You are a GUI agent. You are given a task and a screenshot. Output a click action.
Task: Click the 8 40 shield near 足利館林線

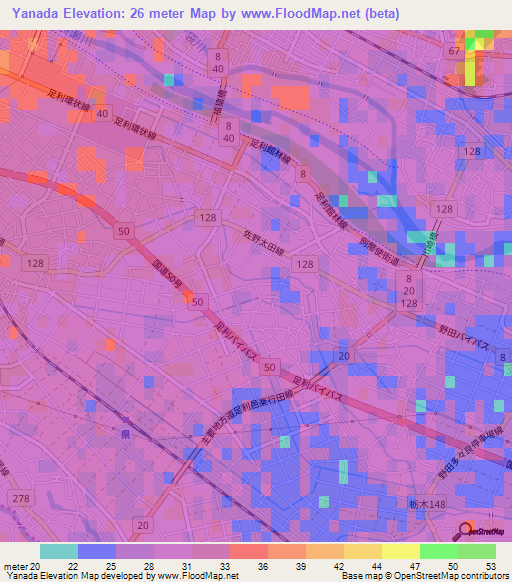[229, 132]
